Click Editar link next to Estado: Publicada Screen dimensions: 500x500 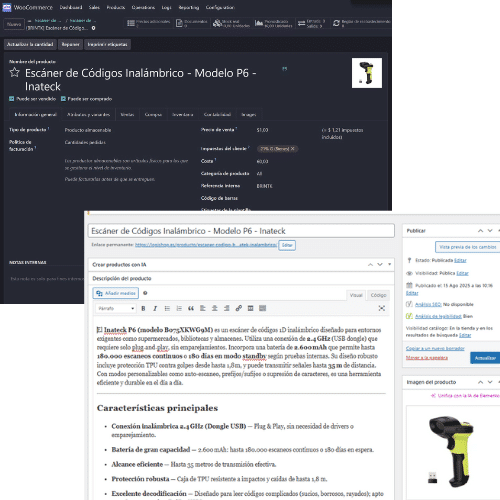(x=460, y=260)
